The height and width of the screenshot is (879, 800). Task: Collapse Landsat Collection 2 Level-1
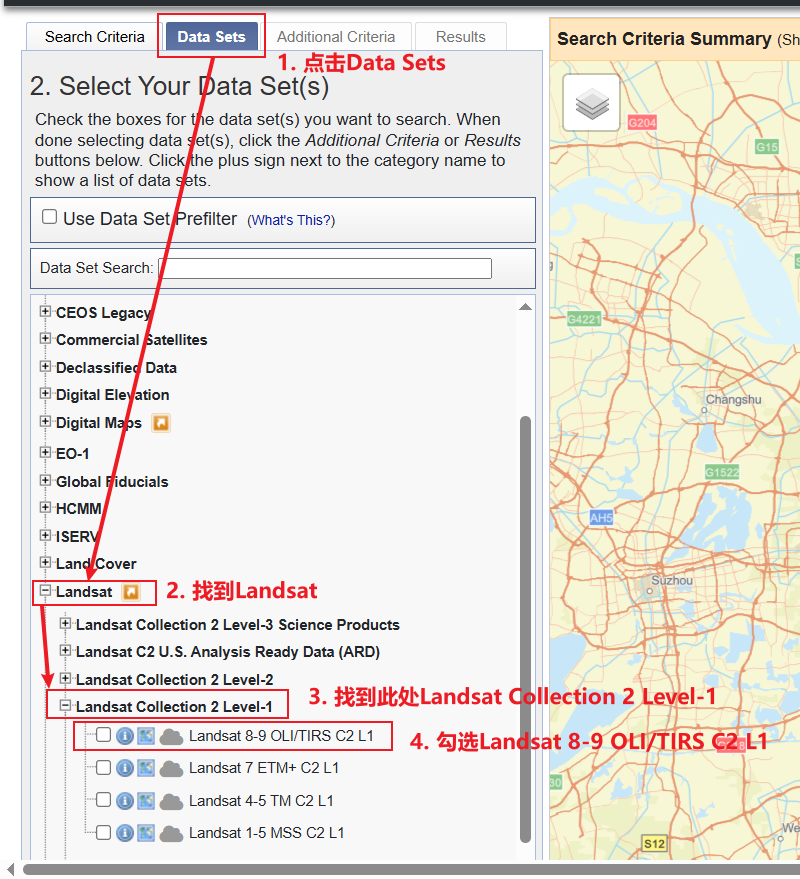pos(66,705)
